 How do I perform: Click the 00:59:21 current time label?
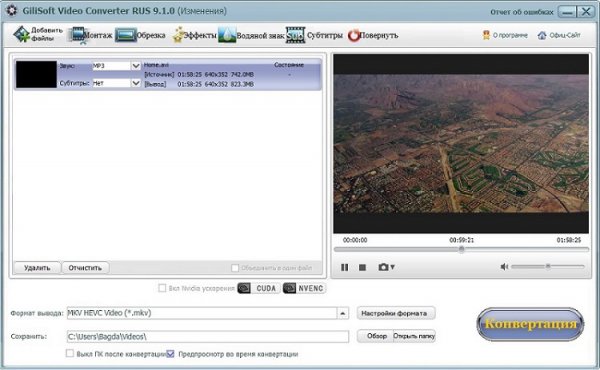click(461, 240)
